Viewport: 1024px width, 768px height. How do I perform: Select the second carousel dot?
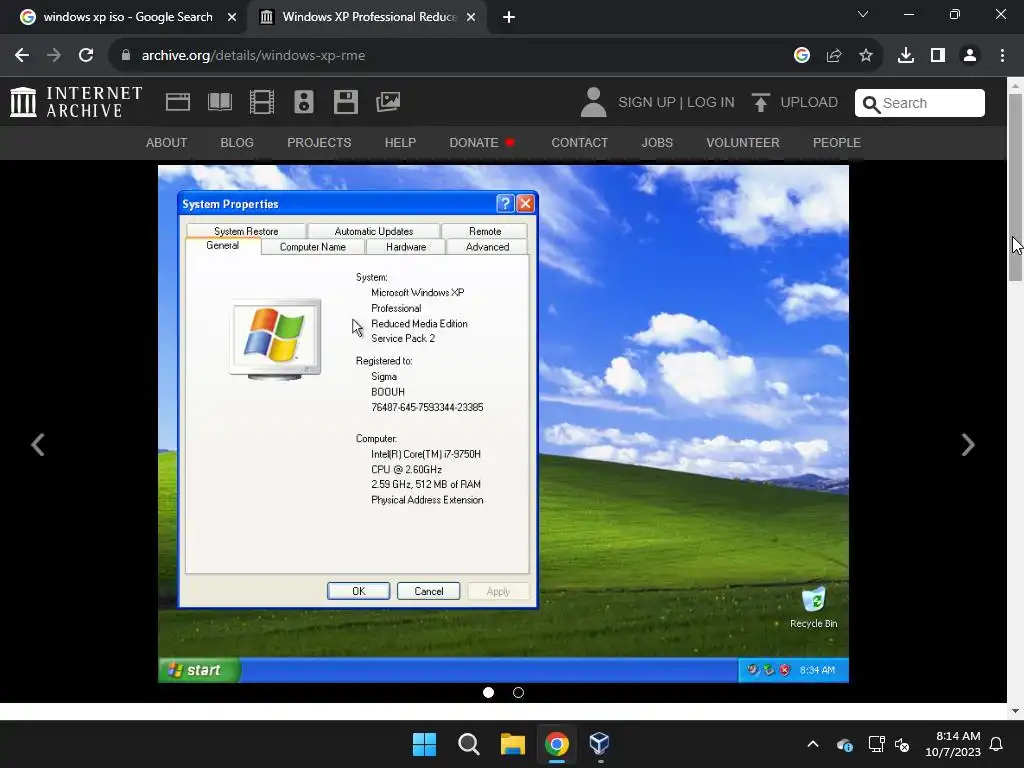coord(519,692)
